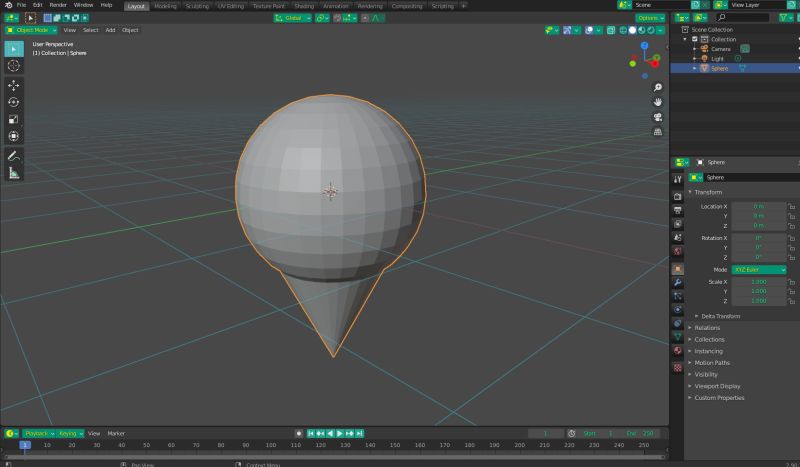Viewport: 800px width, 467px height.
Task: Click the Location X value field
Action: (759, 207)
